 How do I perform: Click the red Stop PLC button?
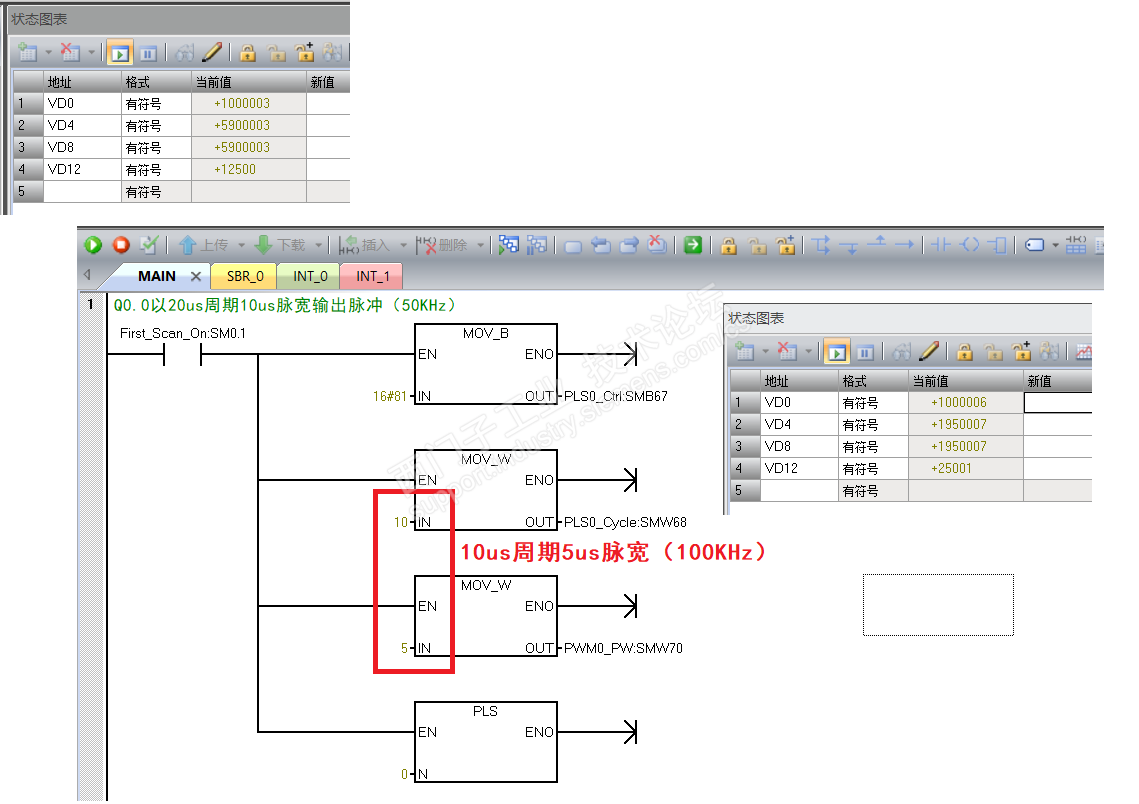click(121, 245)
